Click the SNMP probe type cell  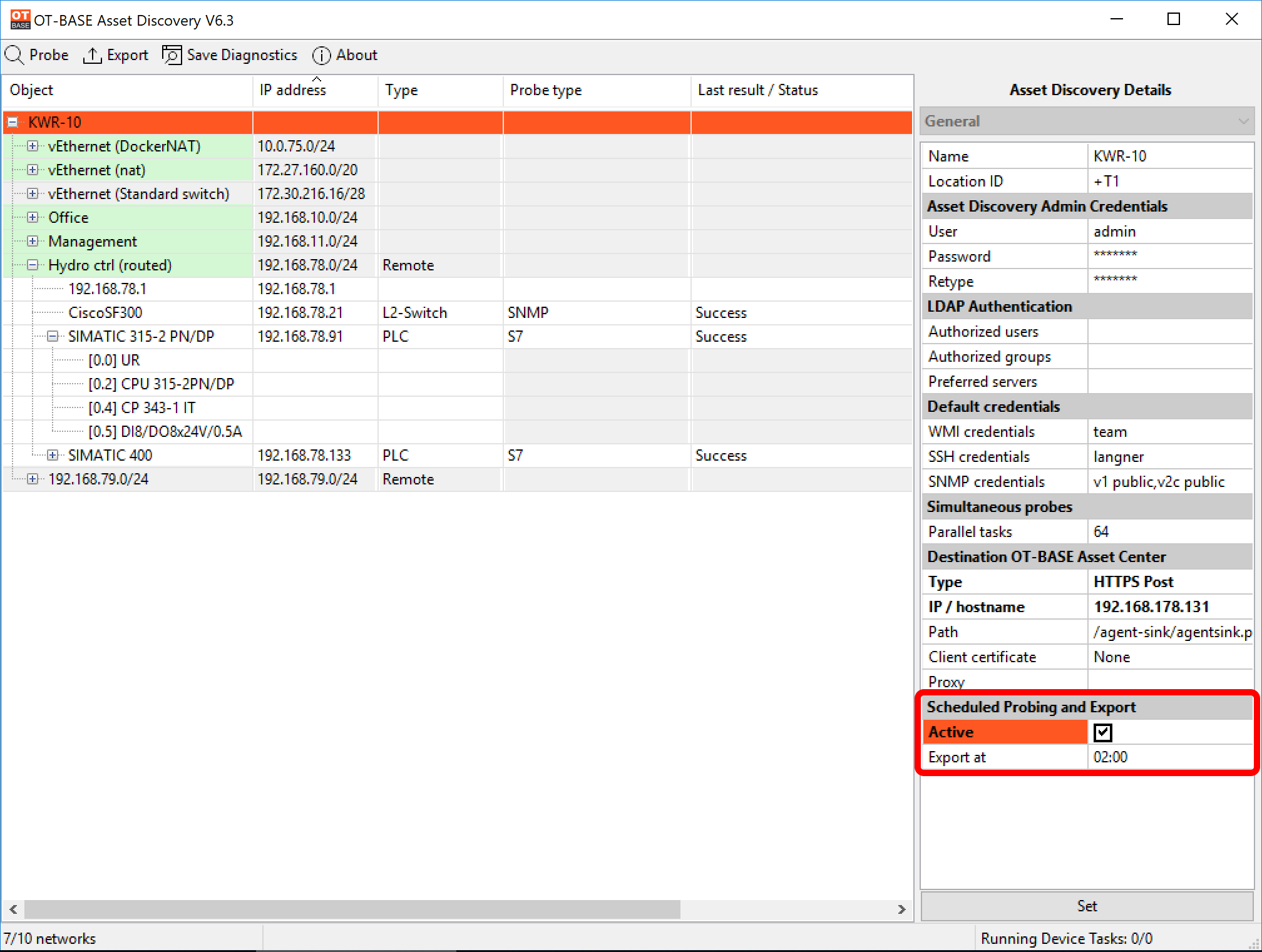click(x=597, y=312)
